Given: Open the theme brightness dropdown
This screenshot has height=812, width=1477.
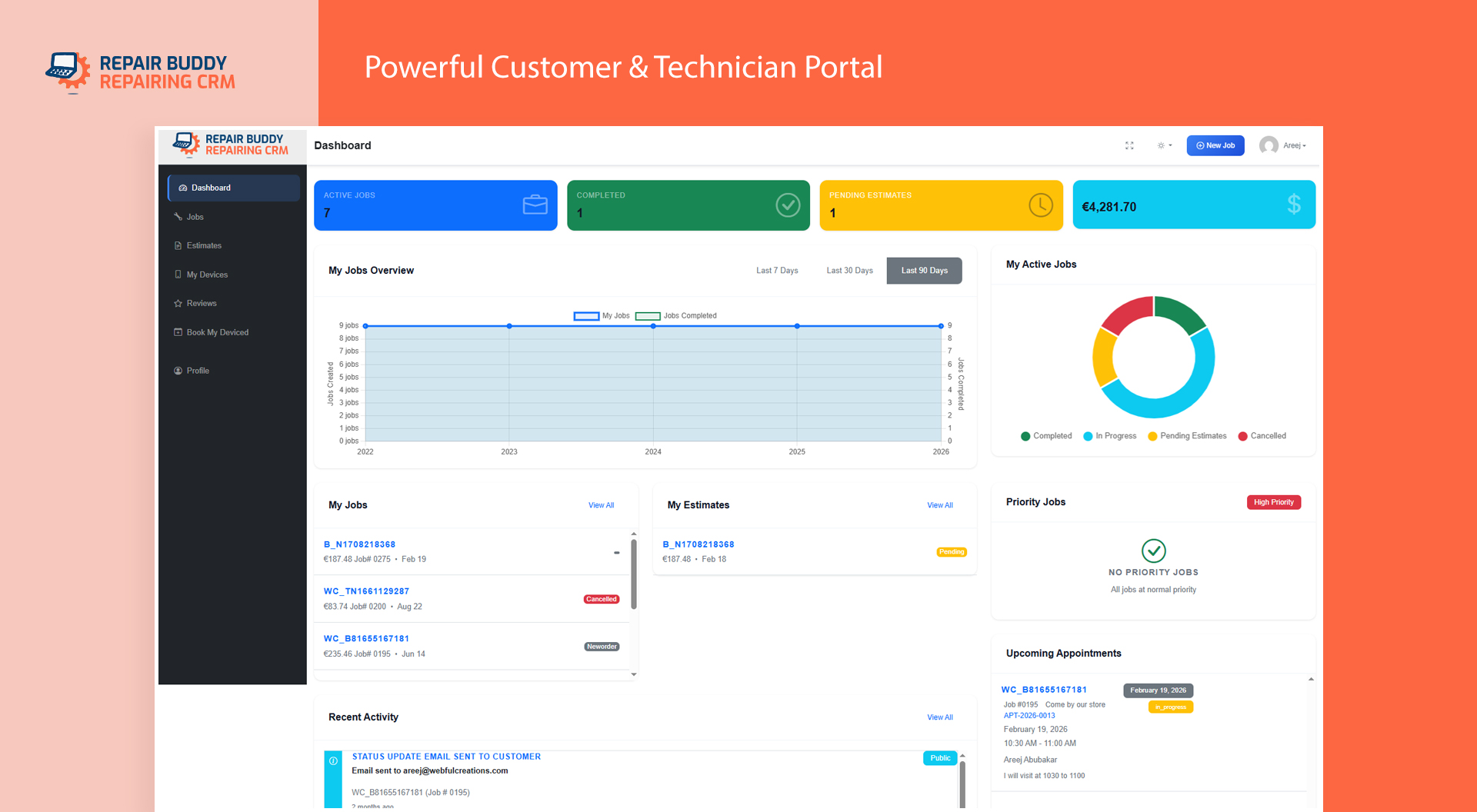Looking at the screenshot, I should [x=1164, y=145].
